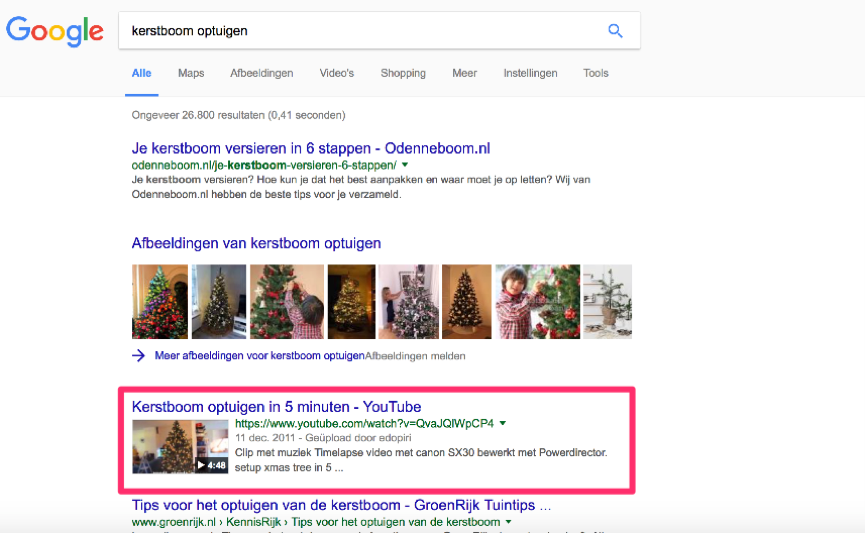This screenshot has height=533, width=865.
Task: Click the 11 dec. 2011 Geüpload door edopiri text
Action: (x=323, y=438)
